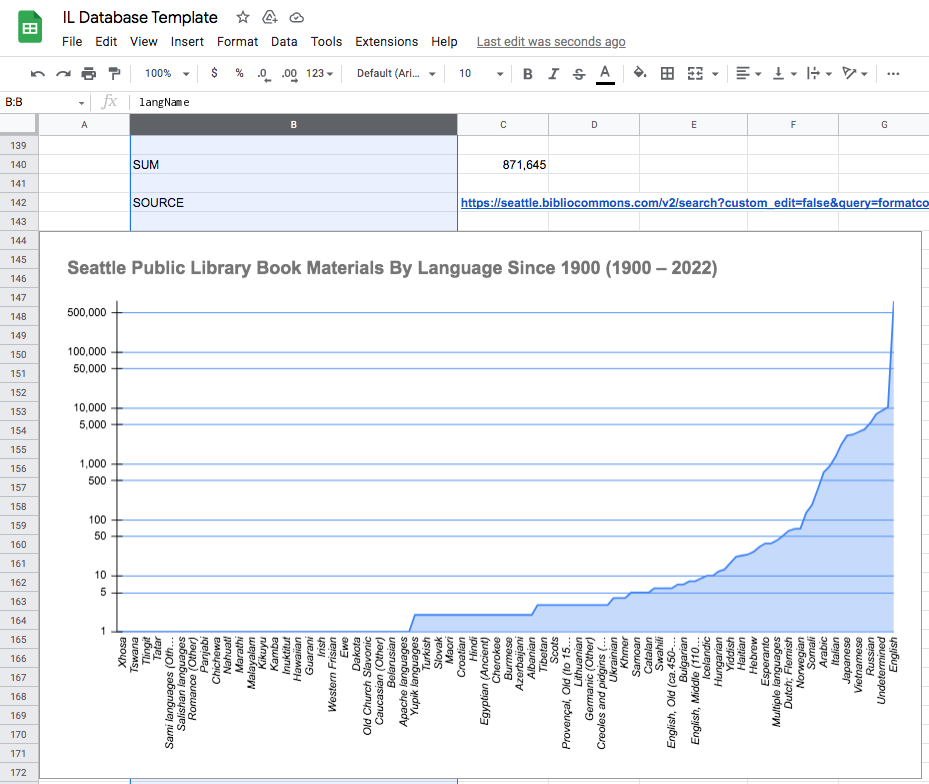Select column G header

[x=884, y=124]
